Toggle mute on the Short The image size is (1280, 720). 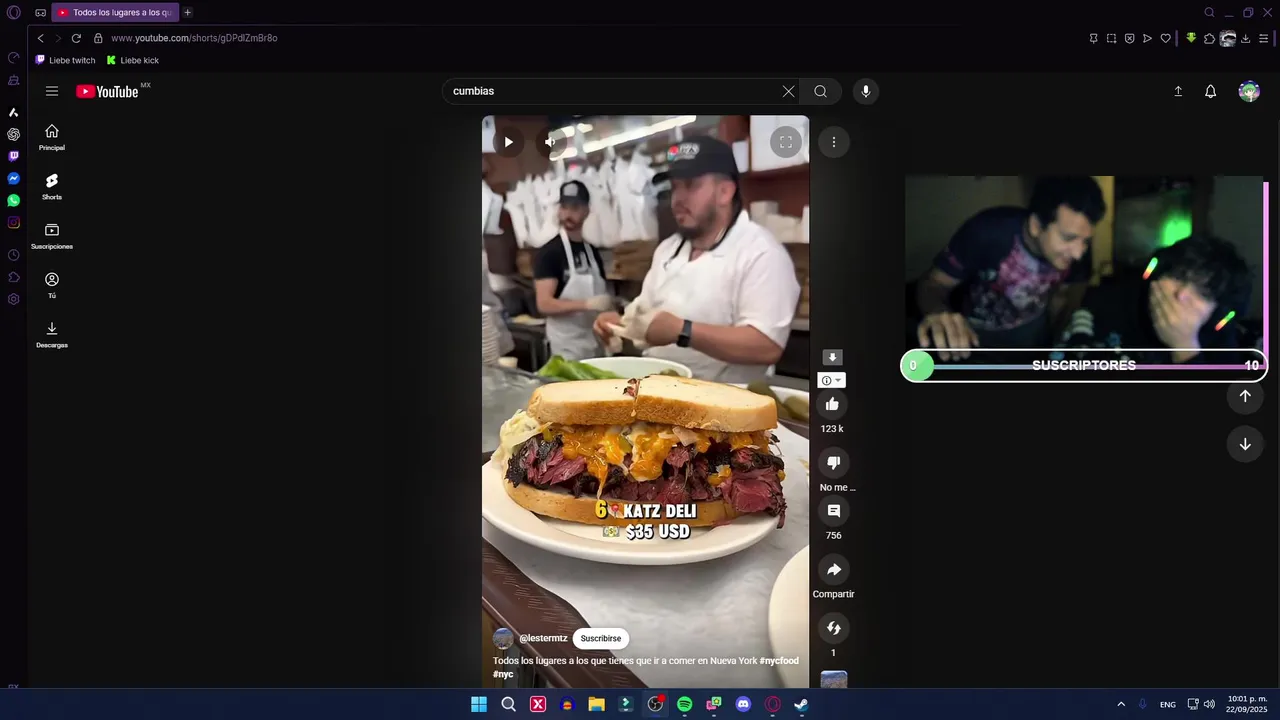tap(549, 142)
